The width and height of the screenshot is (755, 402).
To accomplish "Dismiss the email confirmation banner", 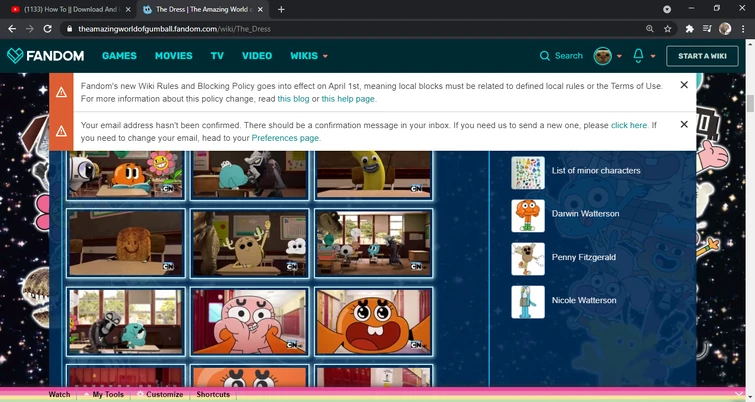I will [684, 124].
